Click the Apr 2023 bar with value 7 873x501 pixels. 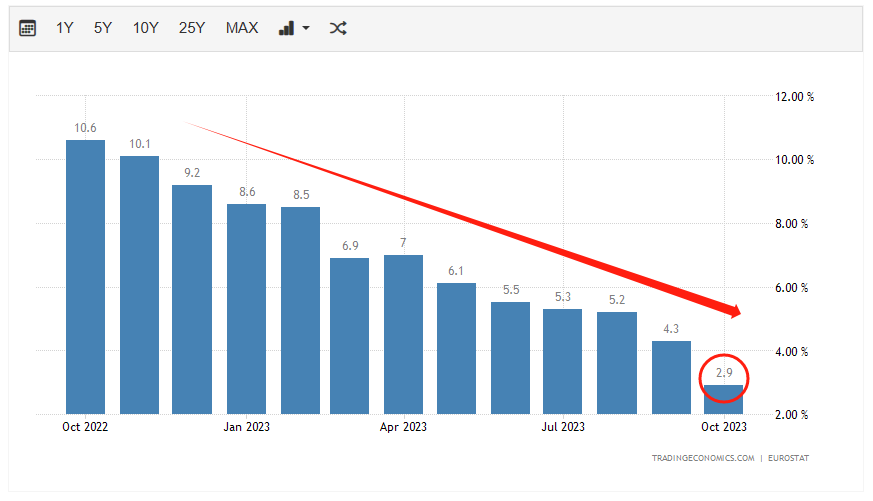pos(404,335)
